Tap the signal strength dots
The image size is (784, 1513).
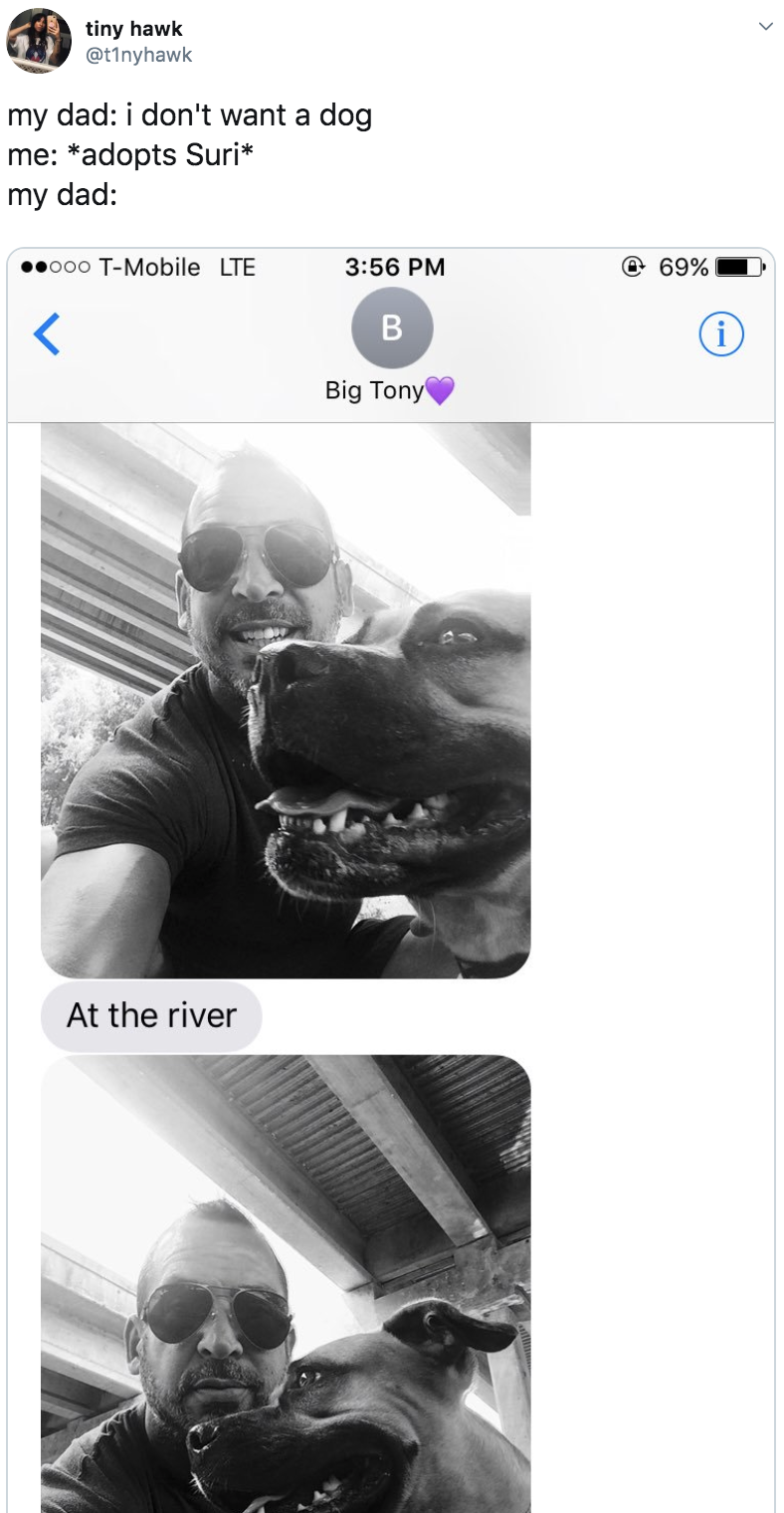(56, 267)
